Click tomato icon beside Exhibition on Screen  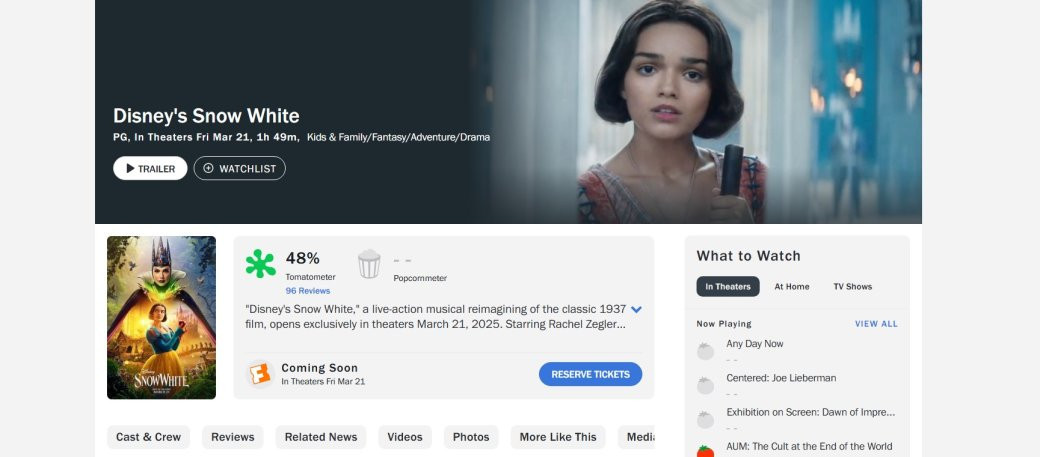pyautogui.click(x=705, y=419)
